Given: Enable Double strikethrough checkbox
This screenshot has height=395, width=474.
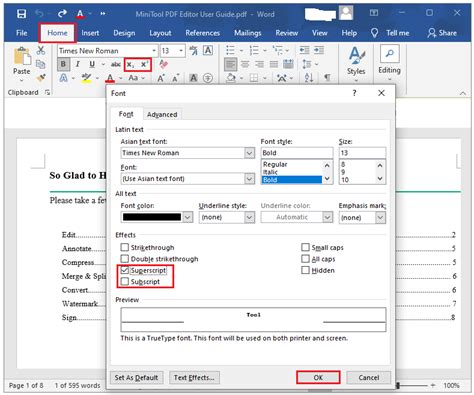Looking at the screenshot, I should [x=125, y=259].
